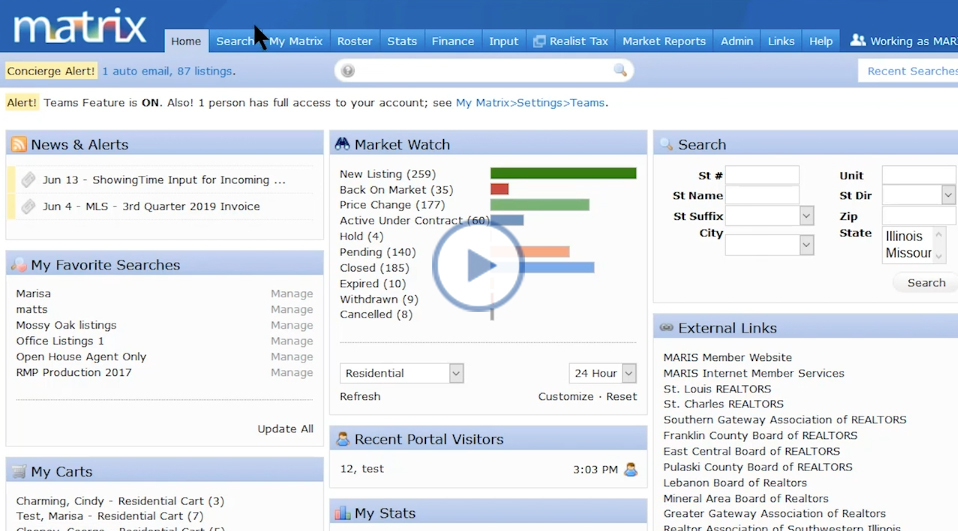Click the Price Change light green bar
Screen dimensions: 958x531
(540, 205)
